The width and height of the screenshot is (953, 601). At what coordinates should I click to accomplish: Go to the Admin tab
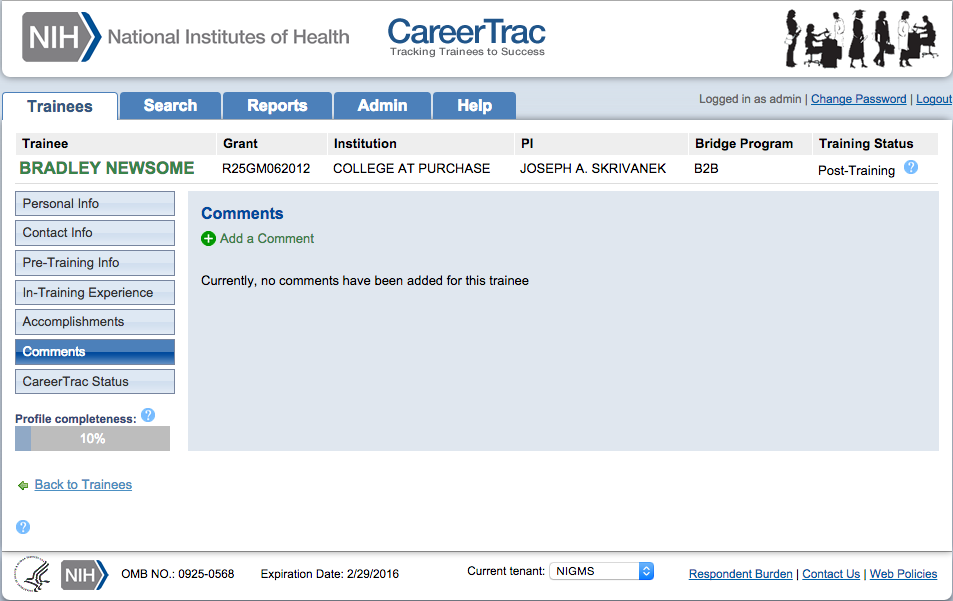(x=382, y=106)
